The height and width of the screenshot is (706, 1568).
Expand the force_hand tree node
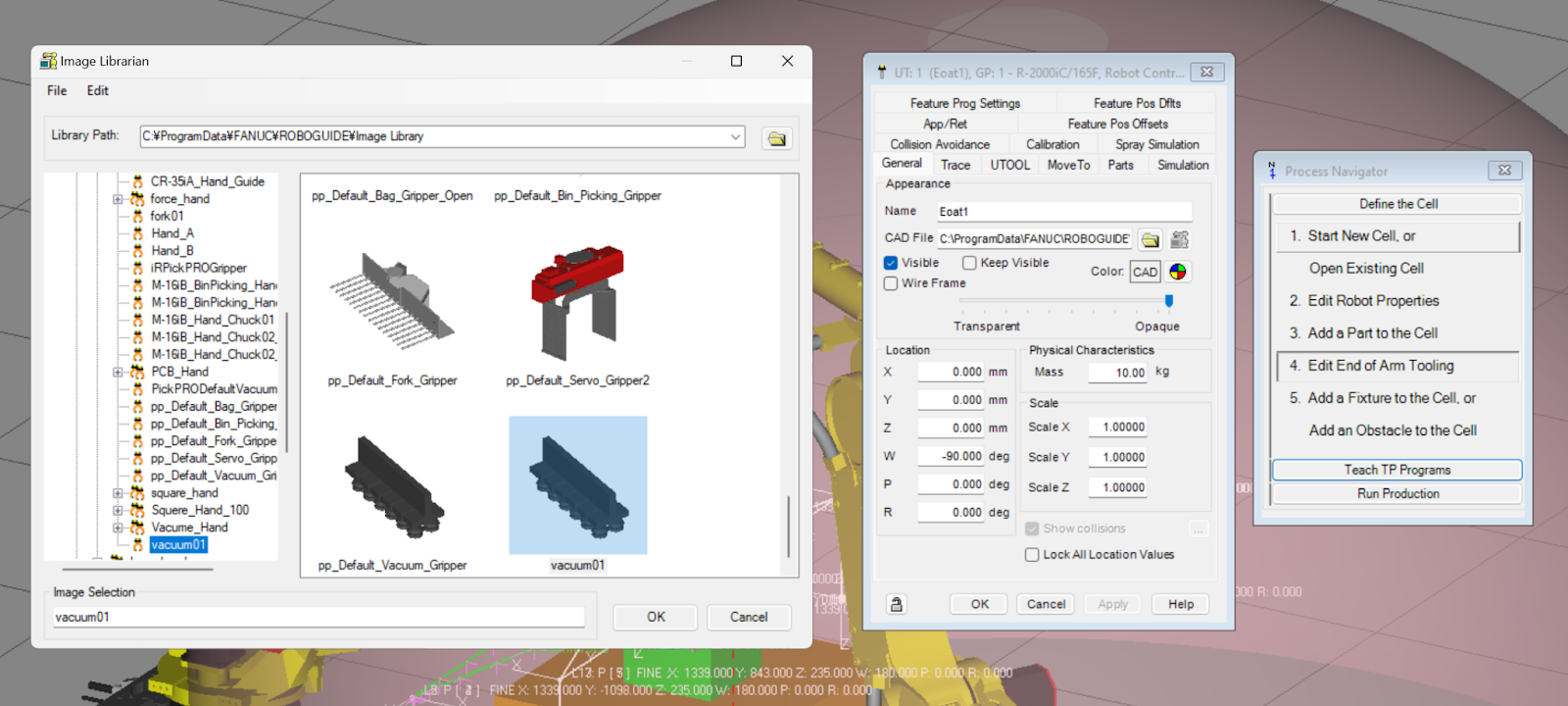[x=118, y=199]
